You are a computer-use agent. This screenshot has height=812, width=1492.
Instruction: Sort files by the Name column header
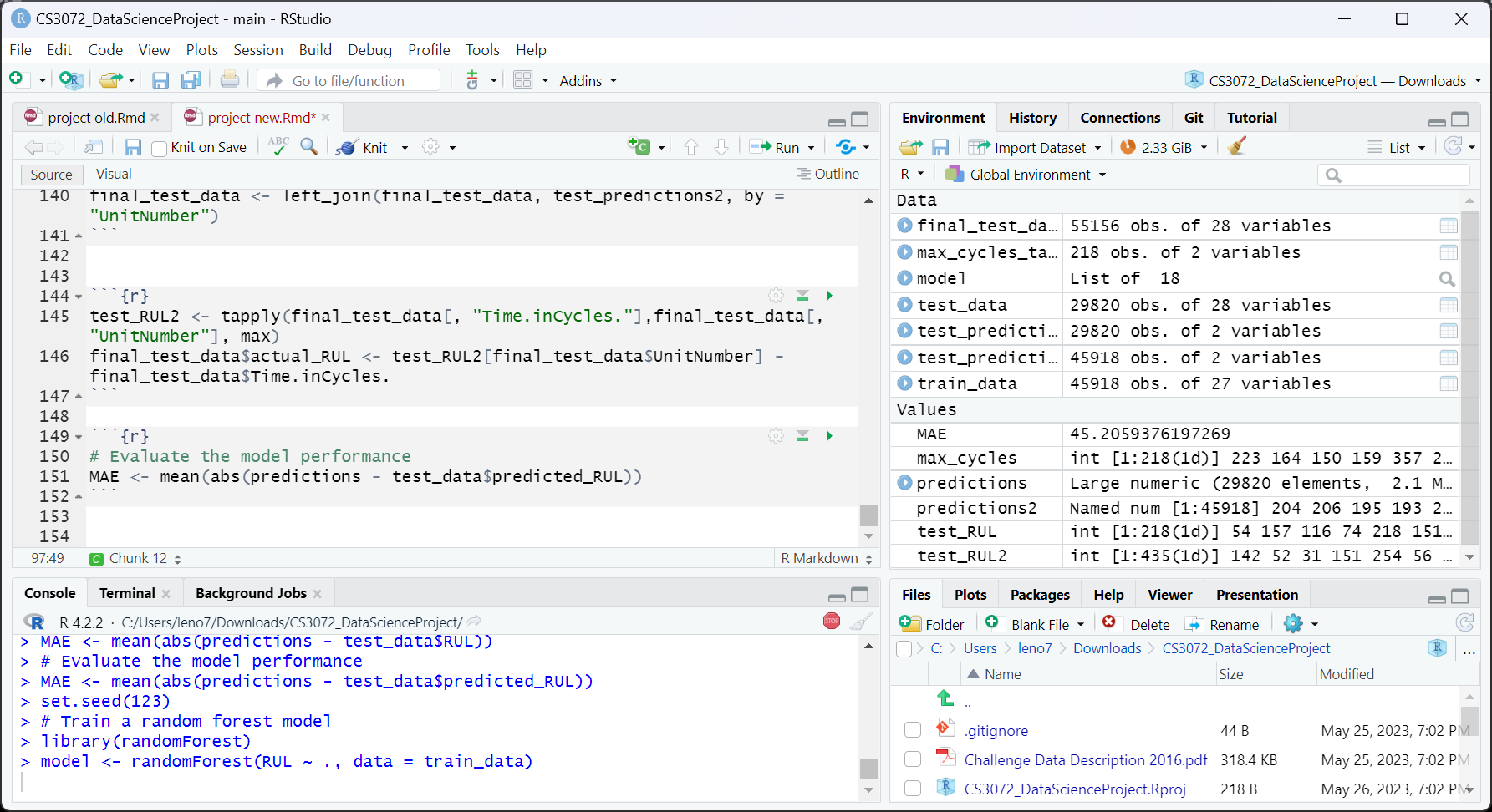(x=1003, y=674)
